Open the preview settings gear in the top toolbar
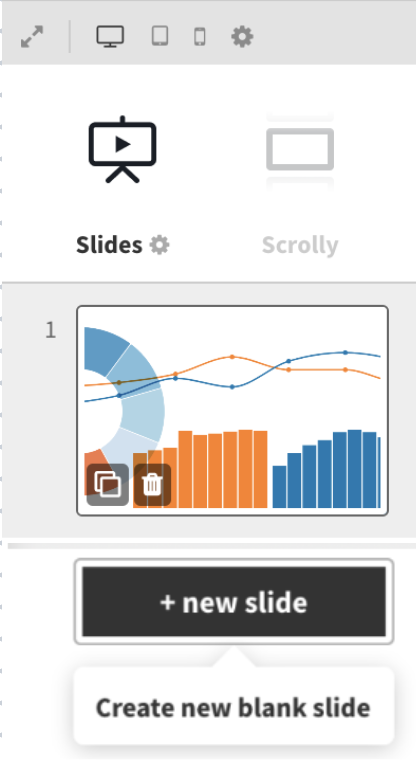416x764 pixels. point(242,37)
